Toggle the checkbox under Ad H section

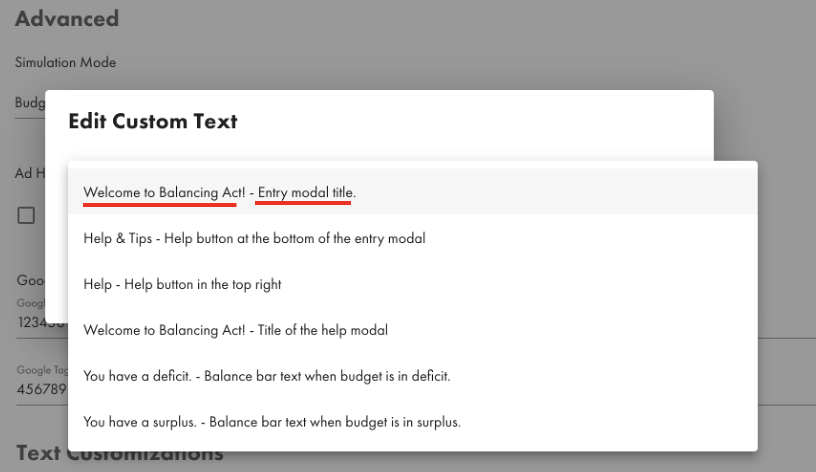(x=26, y=215)
